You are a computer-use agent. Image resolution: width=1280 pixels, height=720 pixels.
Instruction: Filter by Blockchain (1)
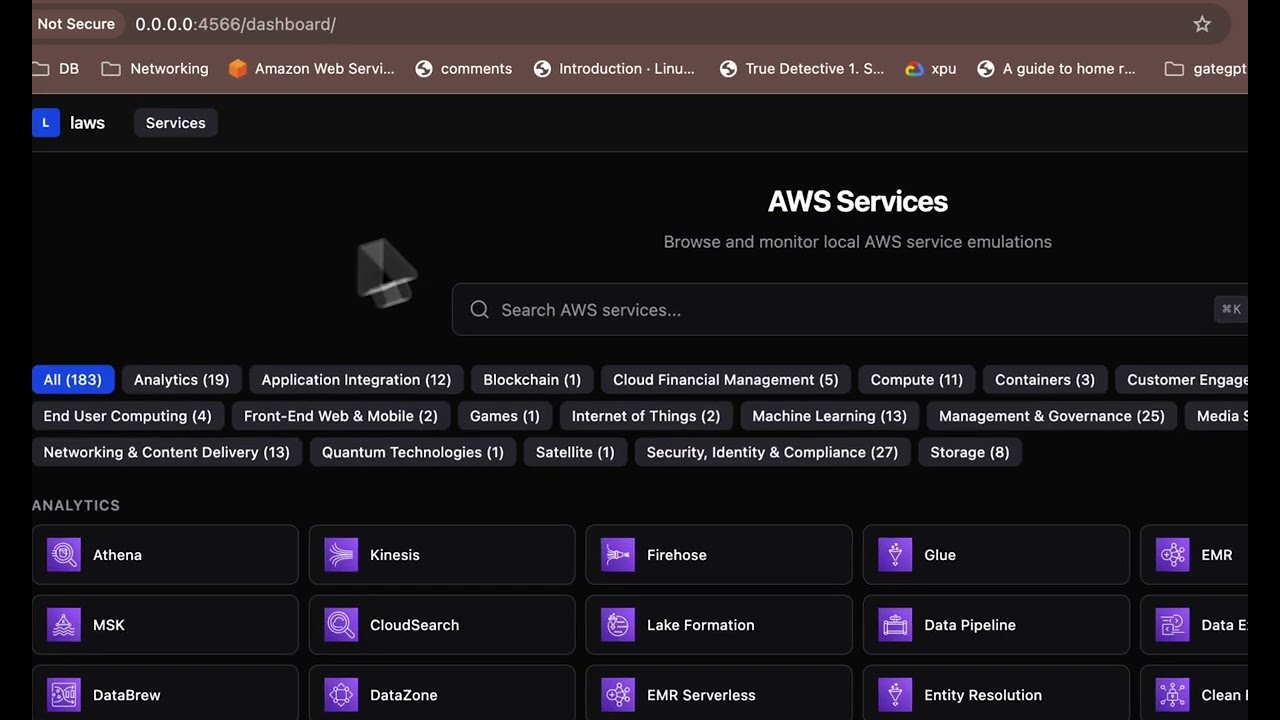click(532, 380)
